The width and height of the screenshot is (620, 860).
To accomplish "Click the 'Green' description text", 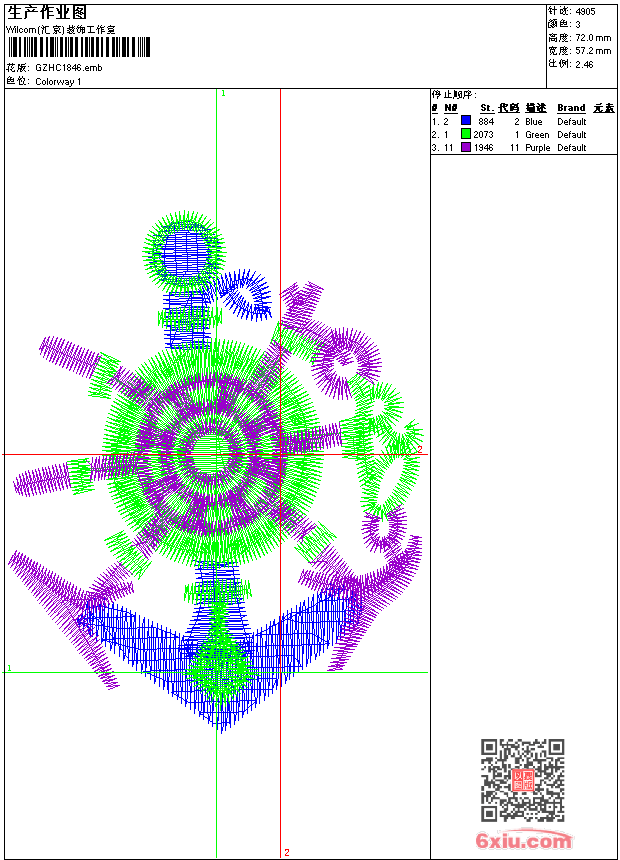I will (x=537, y=135).
